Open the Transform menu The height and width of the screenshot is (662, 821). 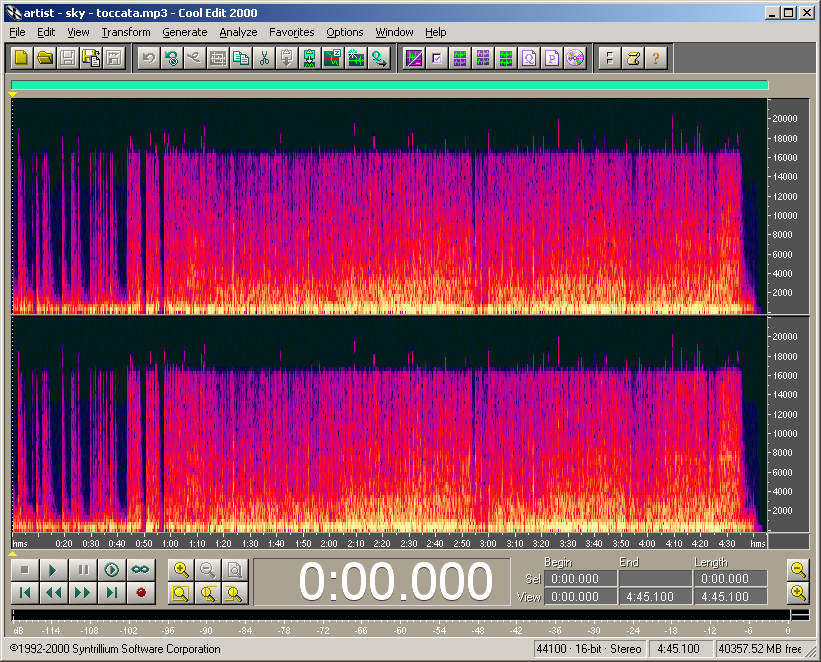coord(125,32)
